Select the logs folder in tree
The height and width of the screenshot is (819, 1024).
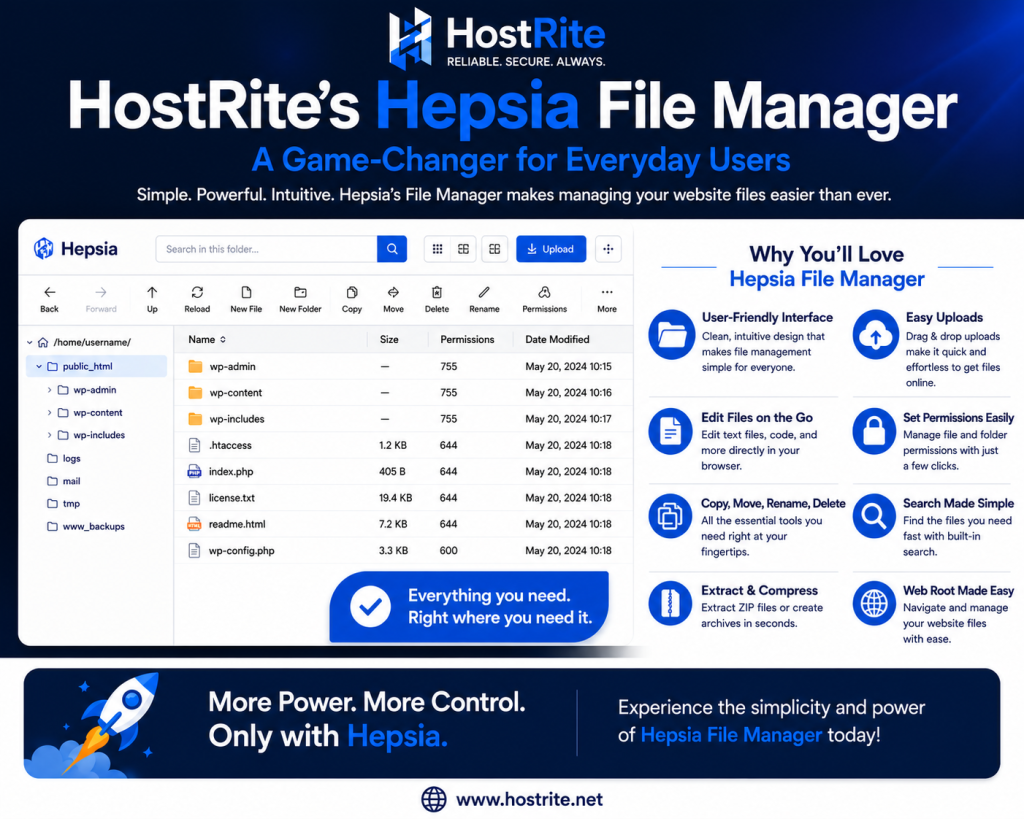64,458
